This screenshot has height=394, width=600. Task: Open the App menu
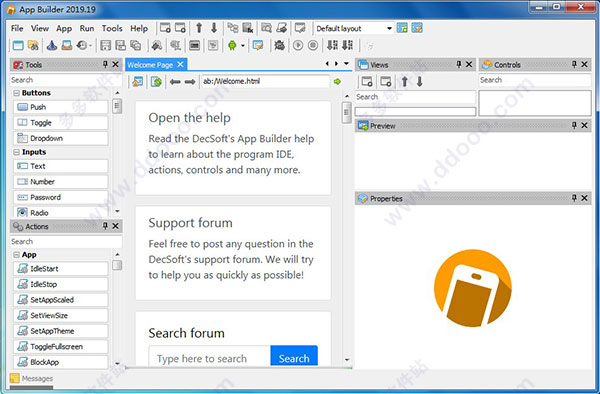coord(64,28)
